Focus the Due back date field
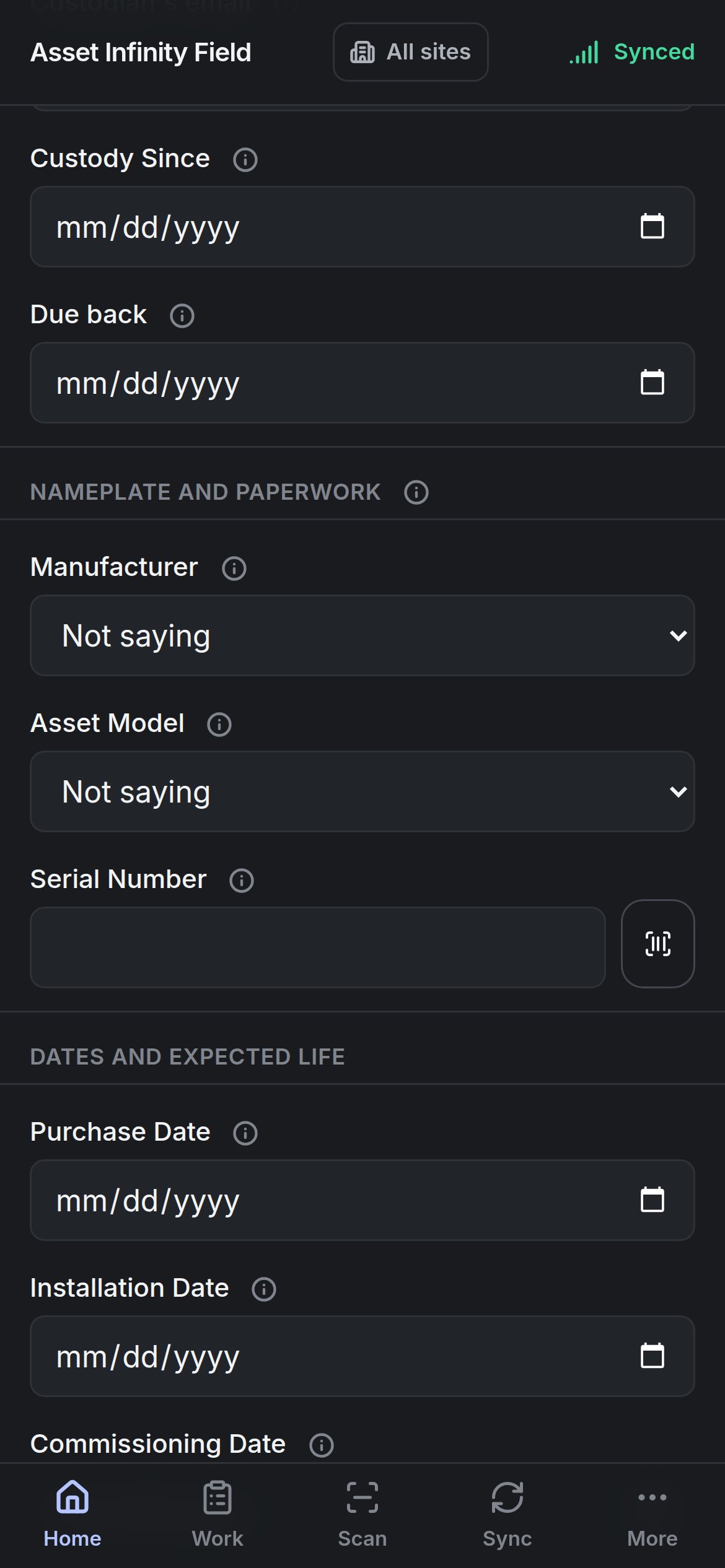 [362, 383]
